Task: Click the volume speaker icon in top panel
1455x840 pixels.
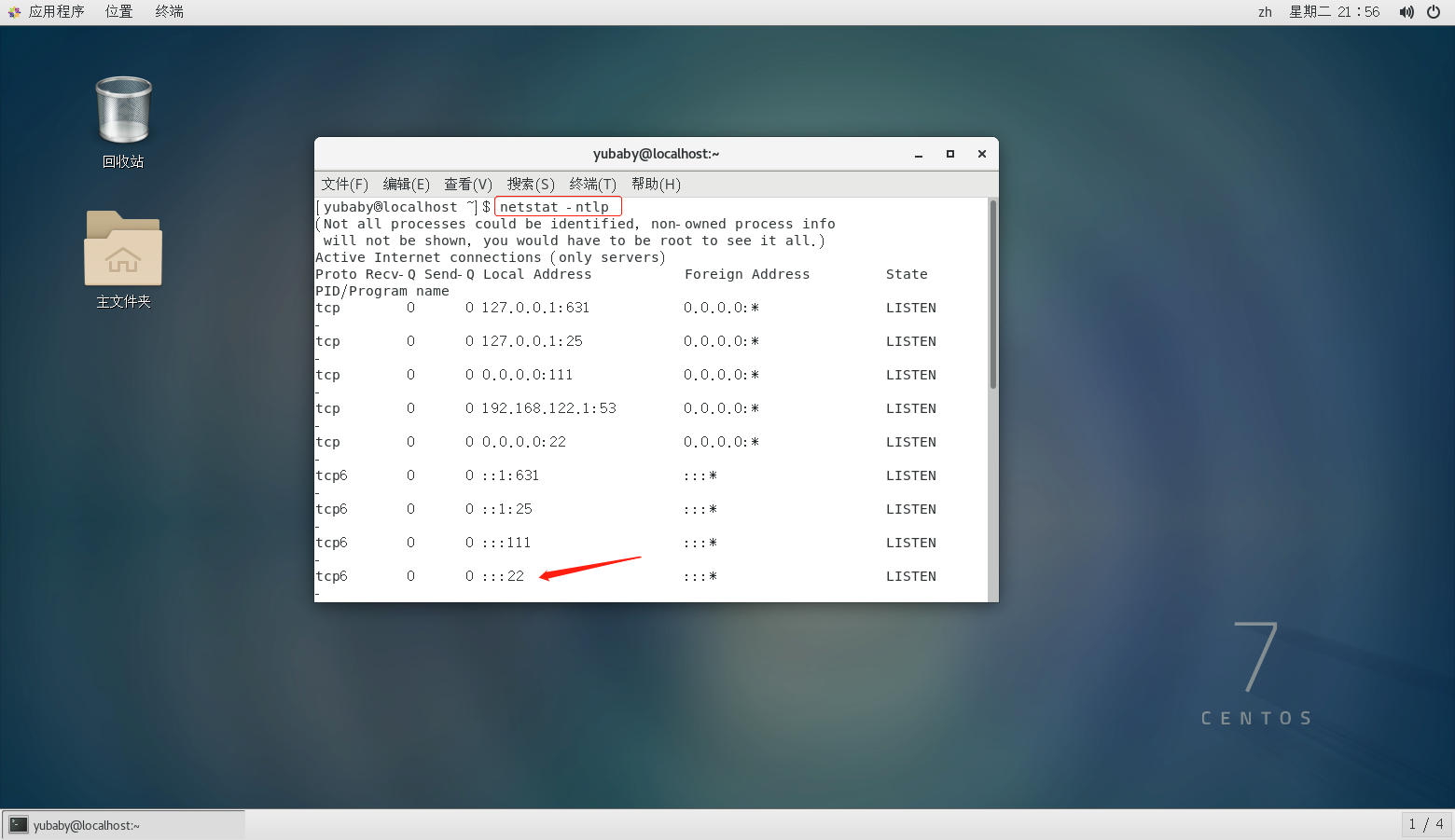Action: click(1406, 12)
